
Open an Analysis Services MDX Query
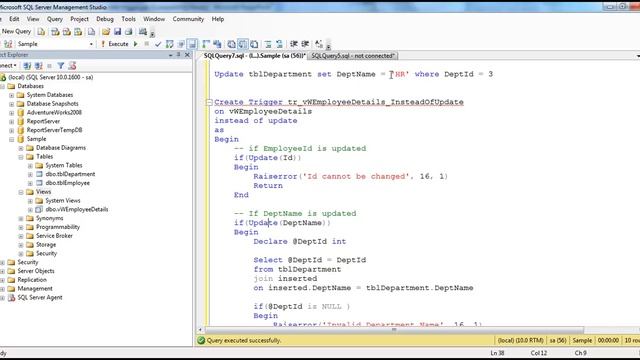point(55,32)
